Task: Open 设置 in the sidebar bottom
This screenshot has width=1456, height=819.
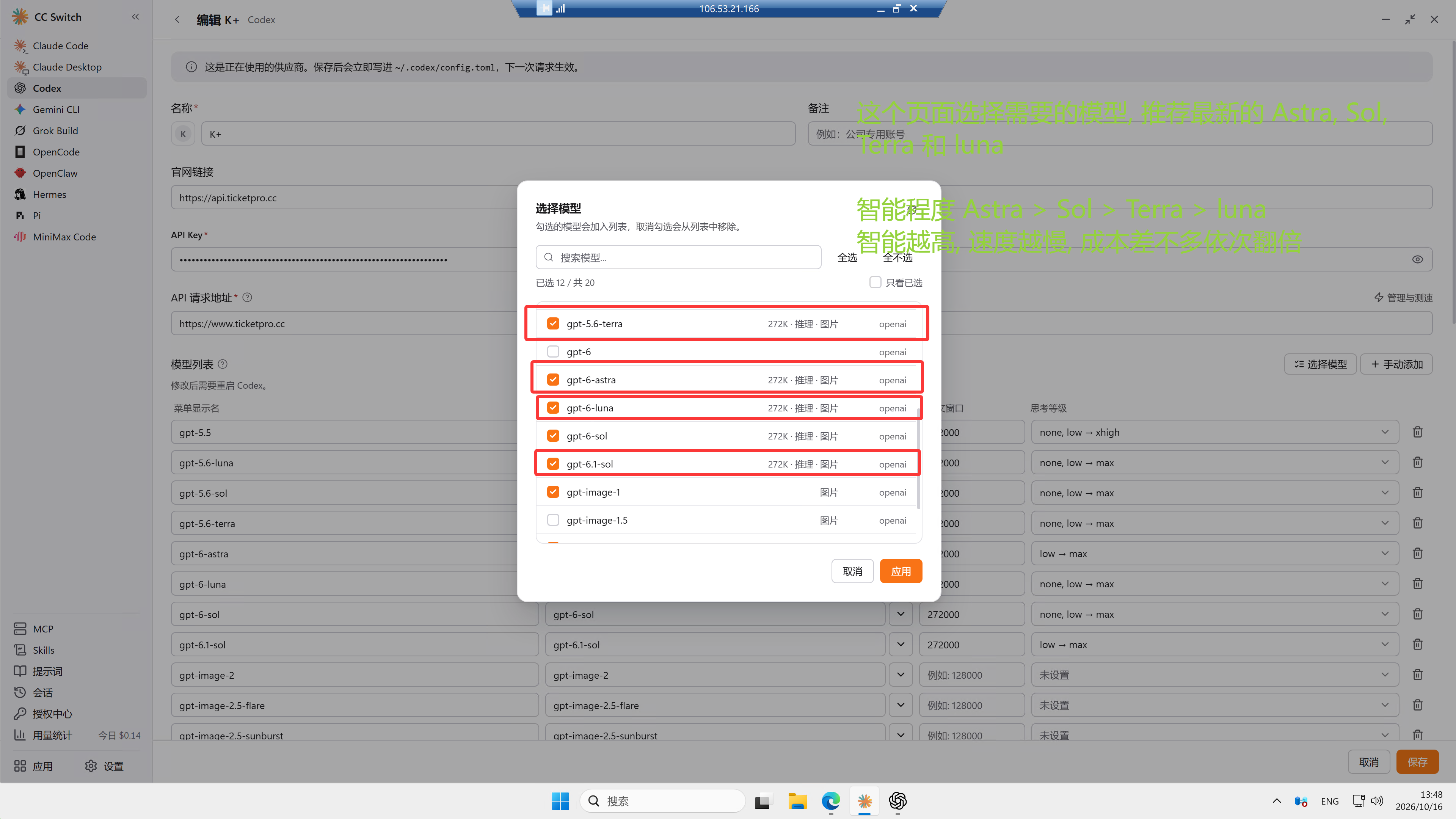Action: [x=105, y=766]
